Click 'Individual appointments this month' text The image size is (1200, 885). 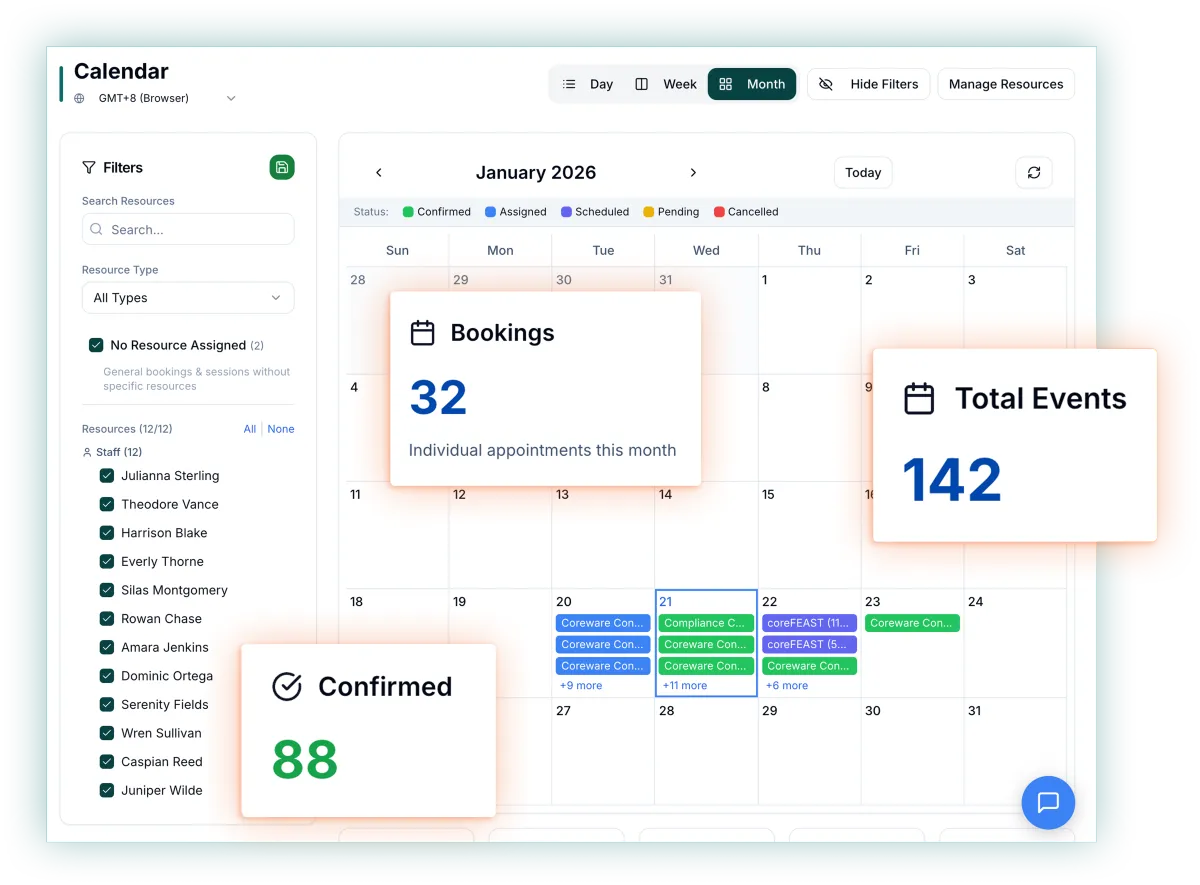[x=542, y=450]
